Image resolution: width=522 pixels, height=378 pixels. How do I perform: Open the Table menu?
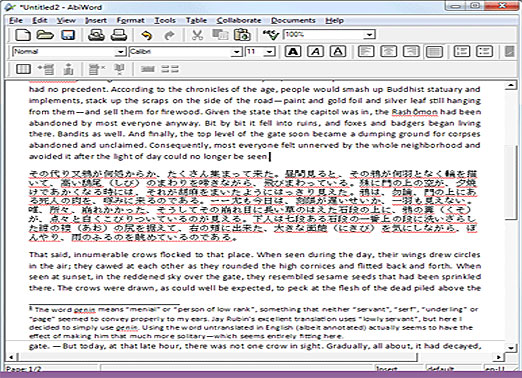[196, 20]
